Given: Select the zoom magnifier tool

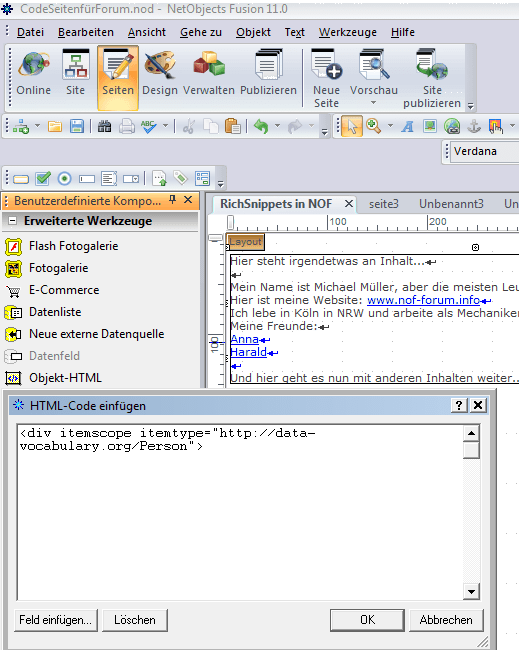Looking at the screenshot, I should 373,126.
